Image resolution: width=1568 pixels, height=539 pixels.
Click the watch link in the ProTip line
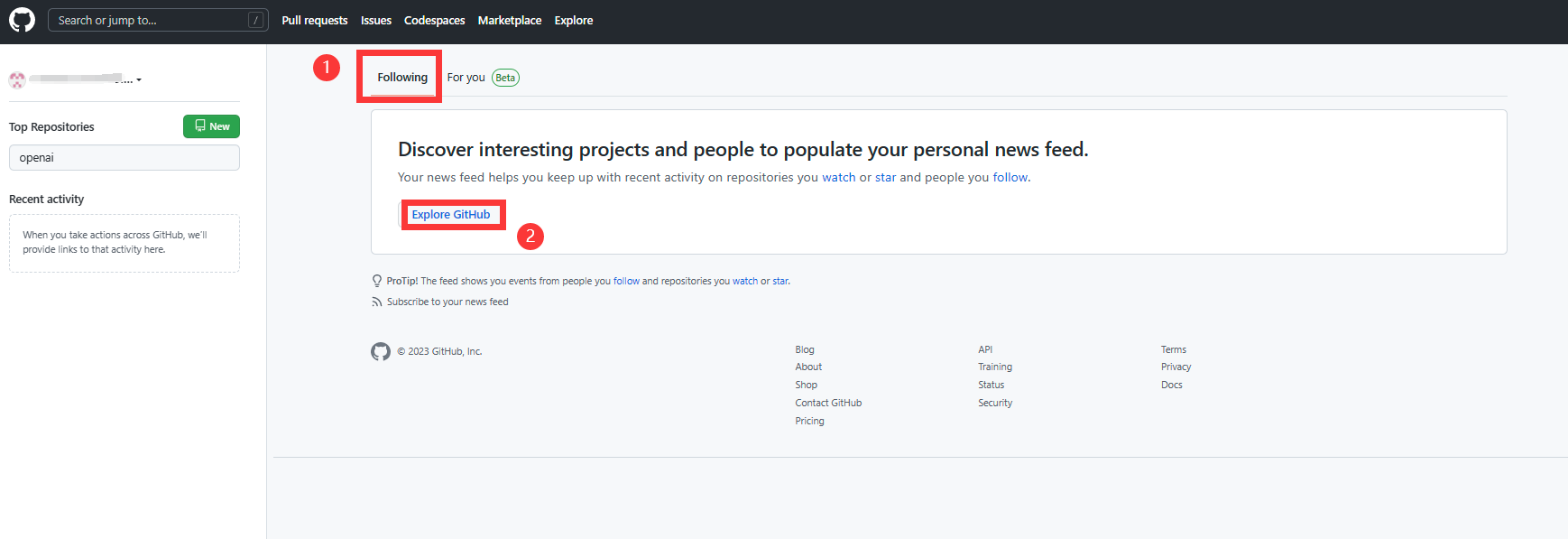(745, 281)
